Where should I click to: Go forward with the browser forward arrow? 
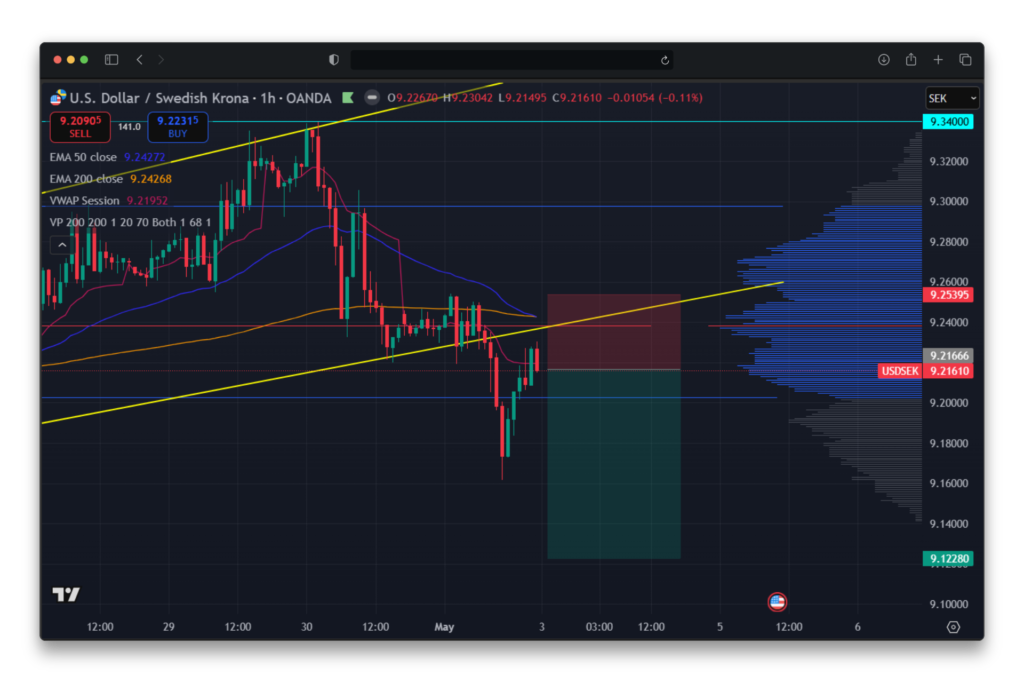coord(161,59)
